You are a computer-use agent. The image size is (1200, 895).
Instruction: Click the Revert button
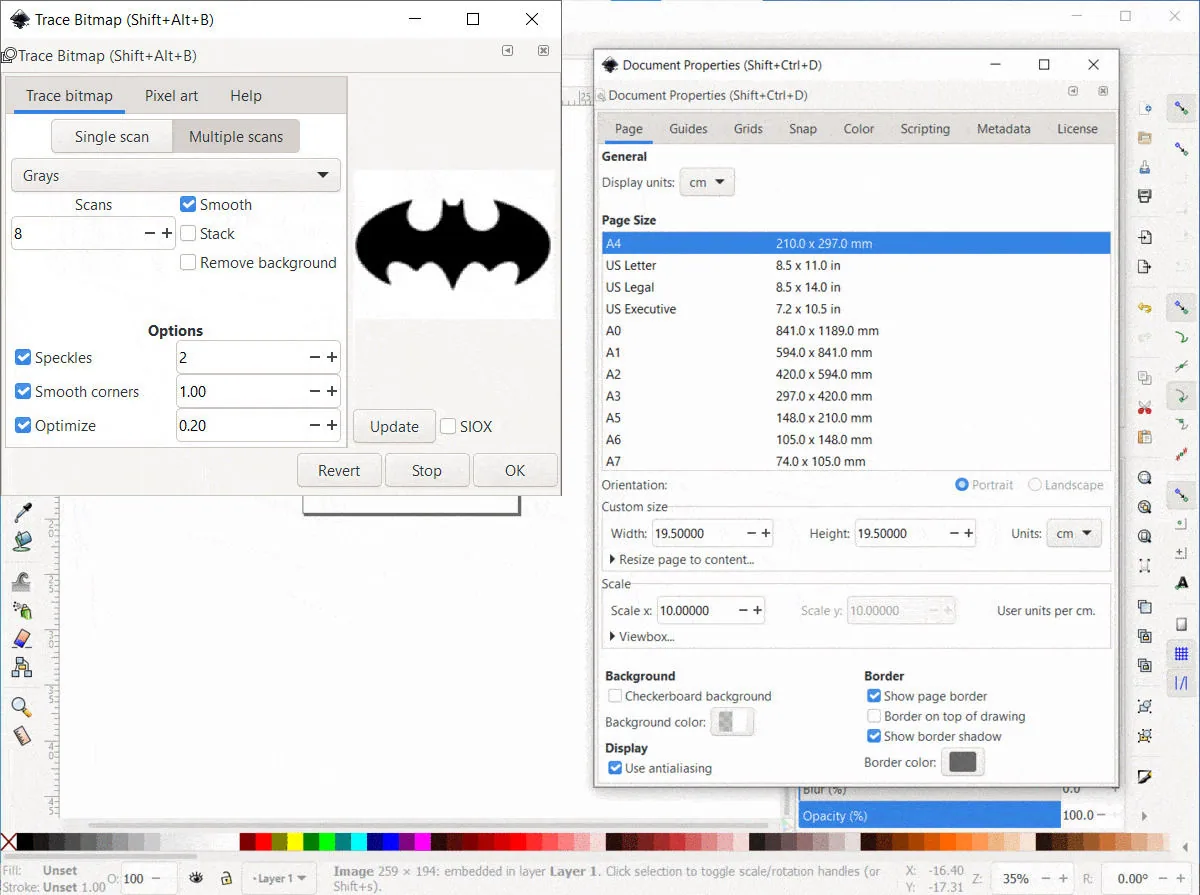pyautogui.click(x=339, y=470)
